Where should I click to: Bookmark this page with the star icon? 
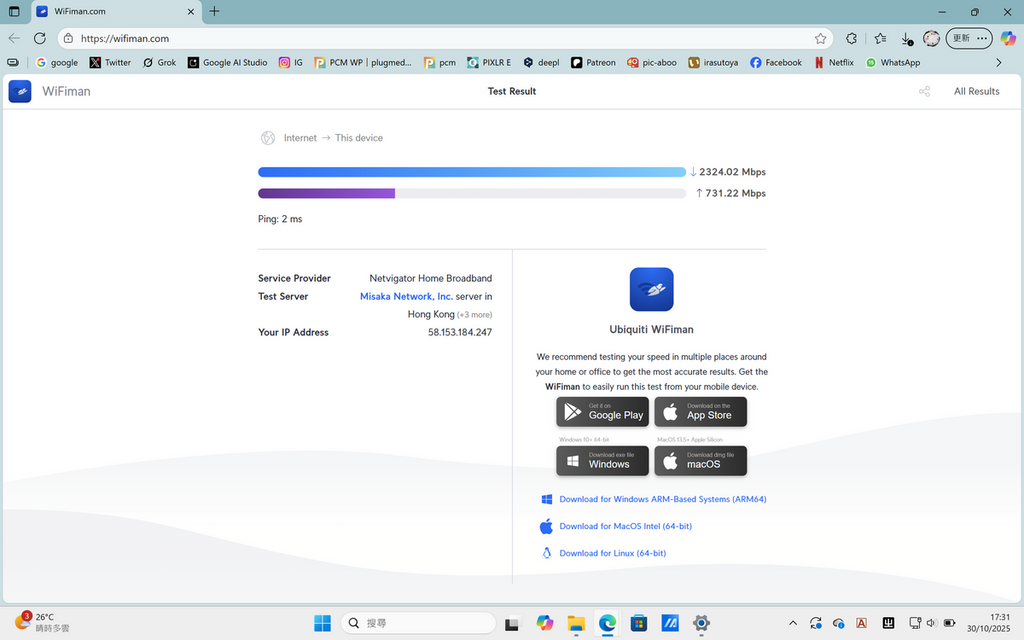point(820,39)
